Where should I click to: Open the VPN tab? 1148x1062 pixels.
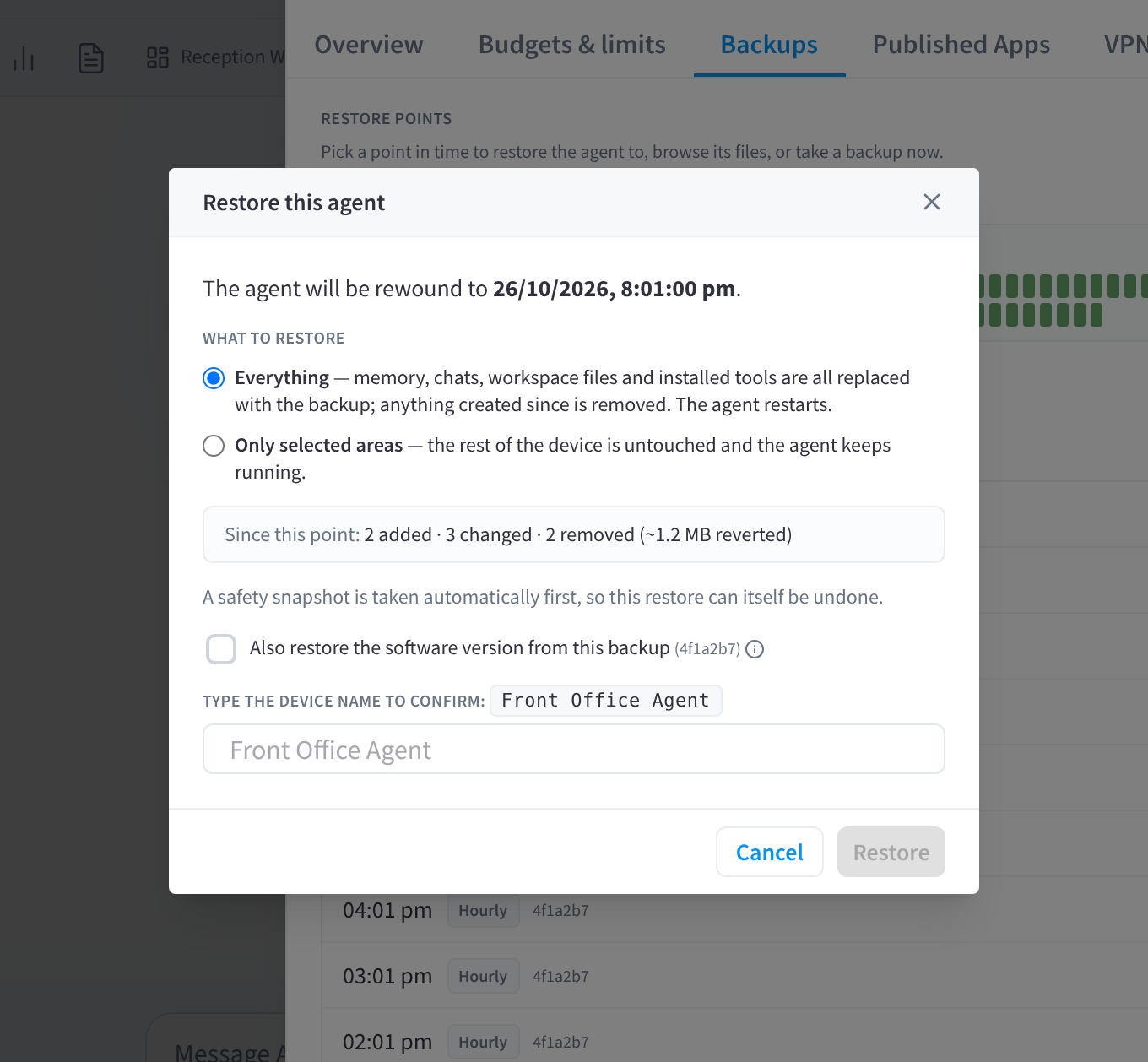tap(1124, 44)
